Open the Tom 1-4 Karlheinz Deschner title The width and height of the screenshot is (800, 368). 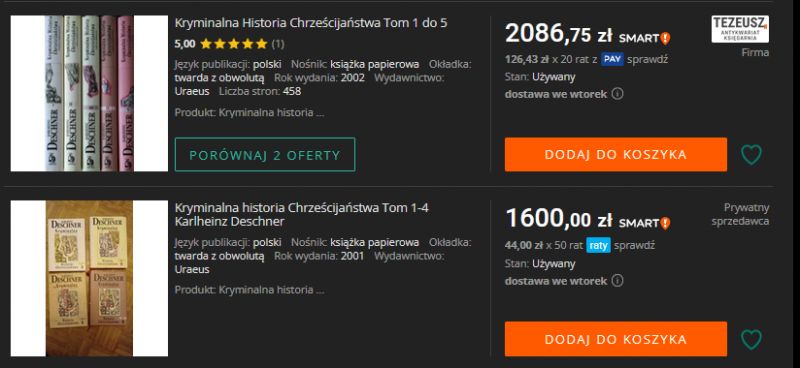pyautogui.click(x=302, y=215)
